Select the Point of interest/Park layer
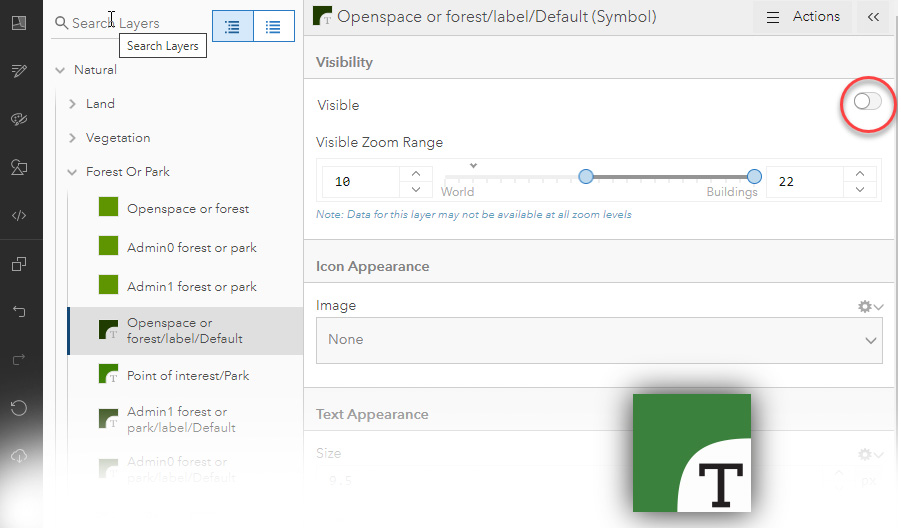The height and width of the screenshot is (528, 901). (x=188, y=376)
